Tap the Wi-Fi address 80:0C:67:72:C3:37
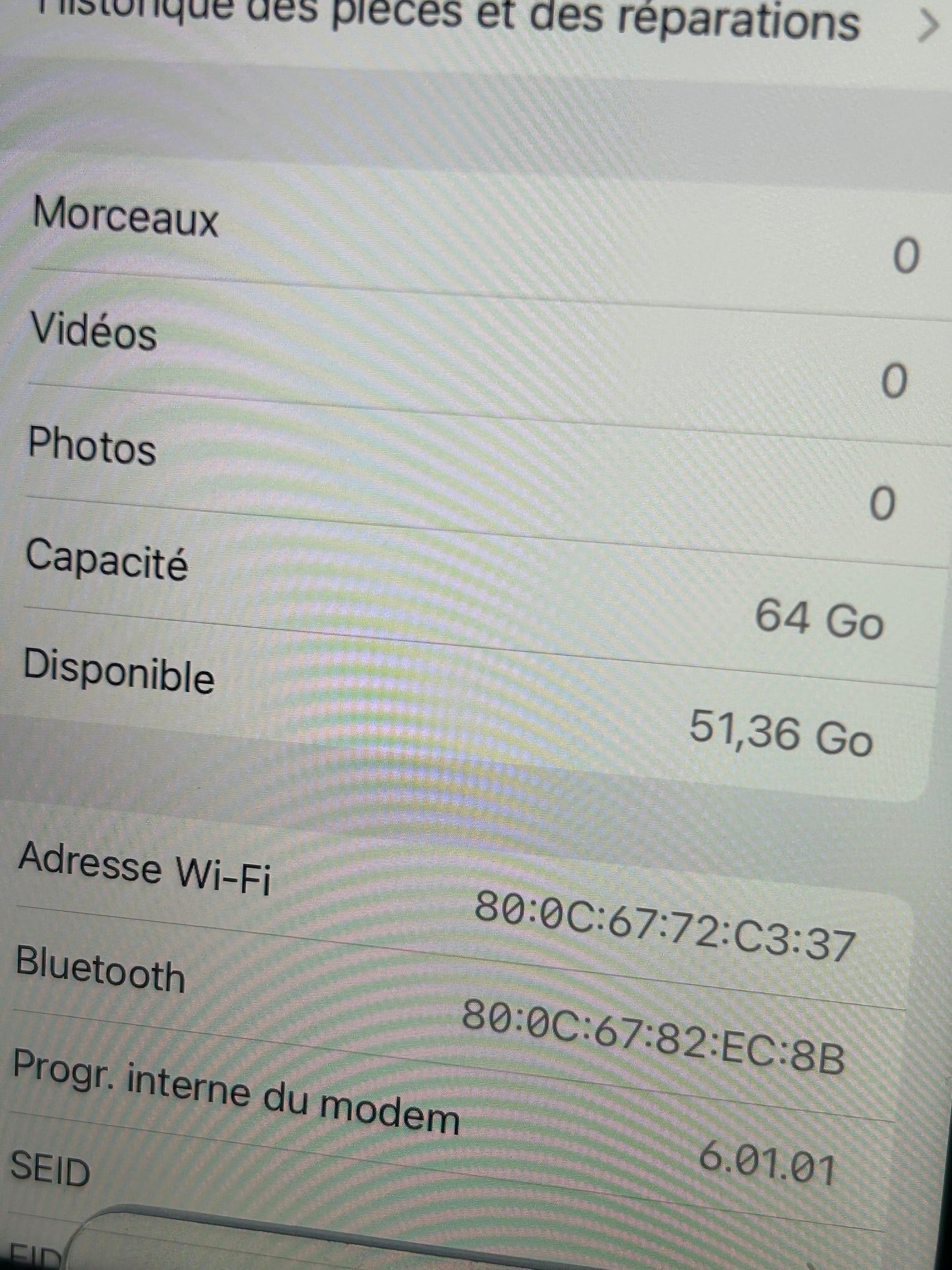Viewport: 952px width, 1270px height. pos(664,925)
